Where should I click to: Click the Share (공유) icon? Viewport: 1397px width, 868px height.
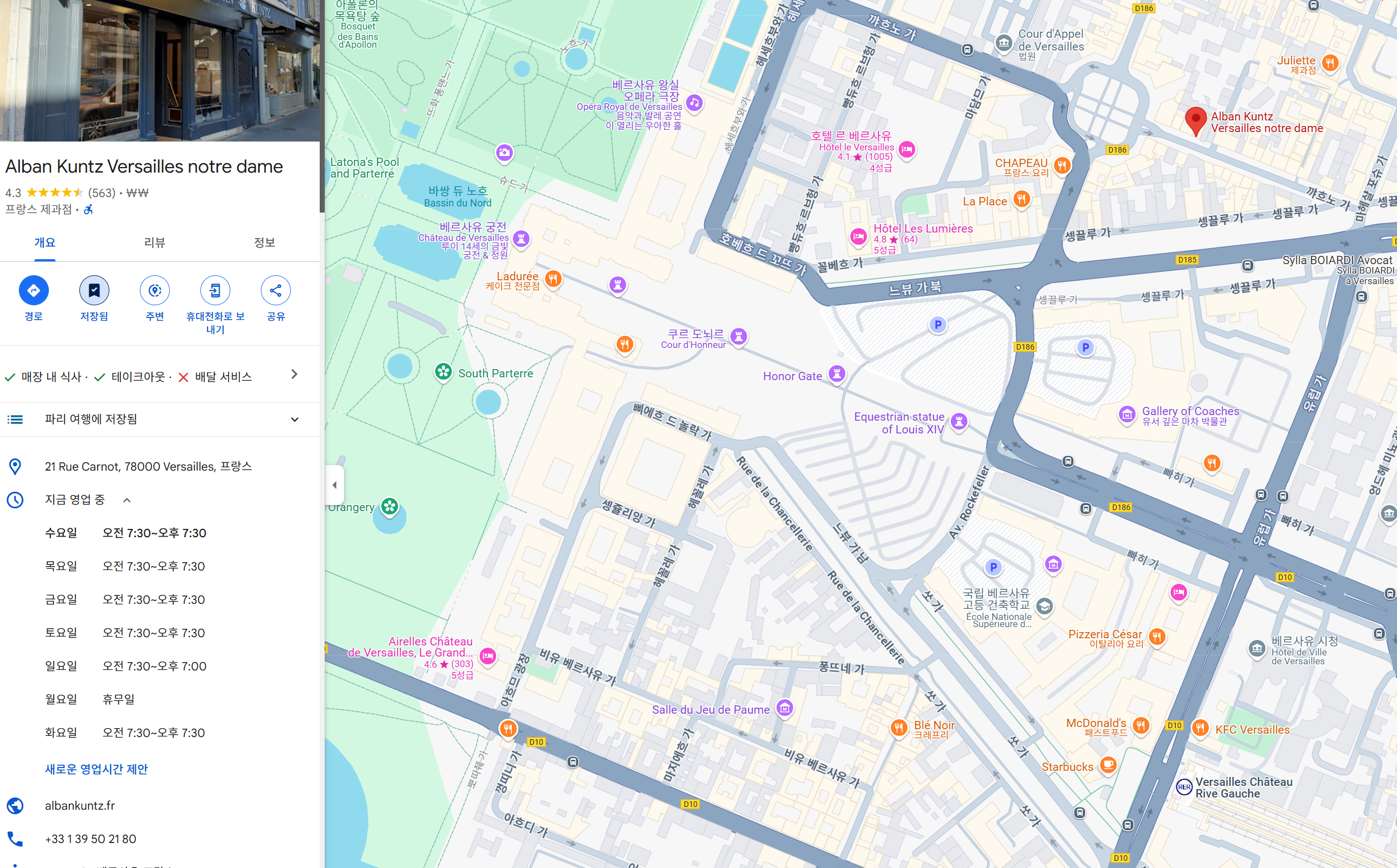(275, 290)
